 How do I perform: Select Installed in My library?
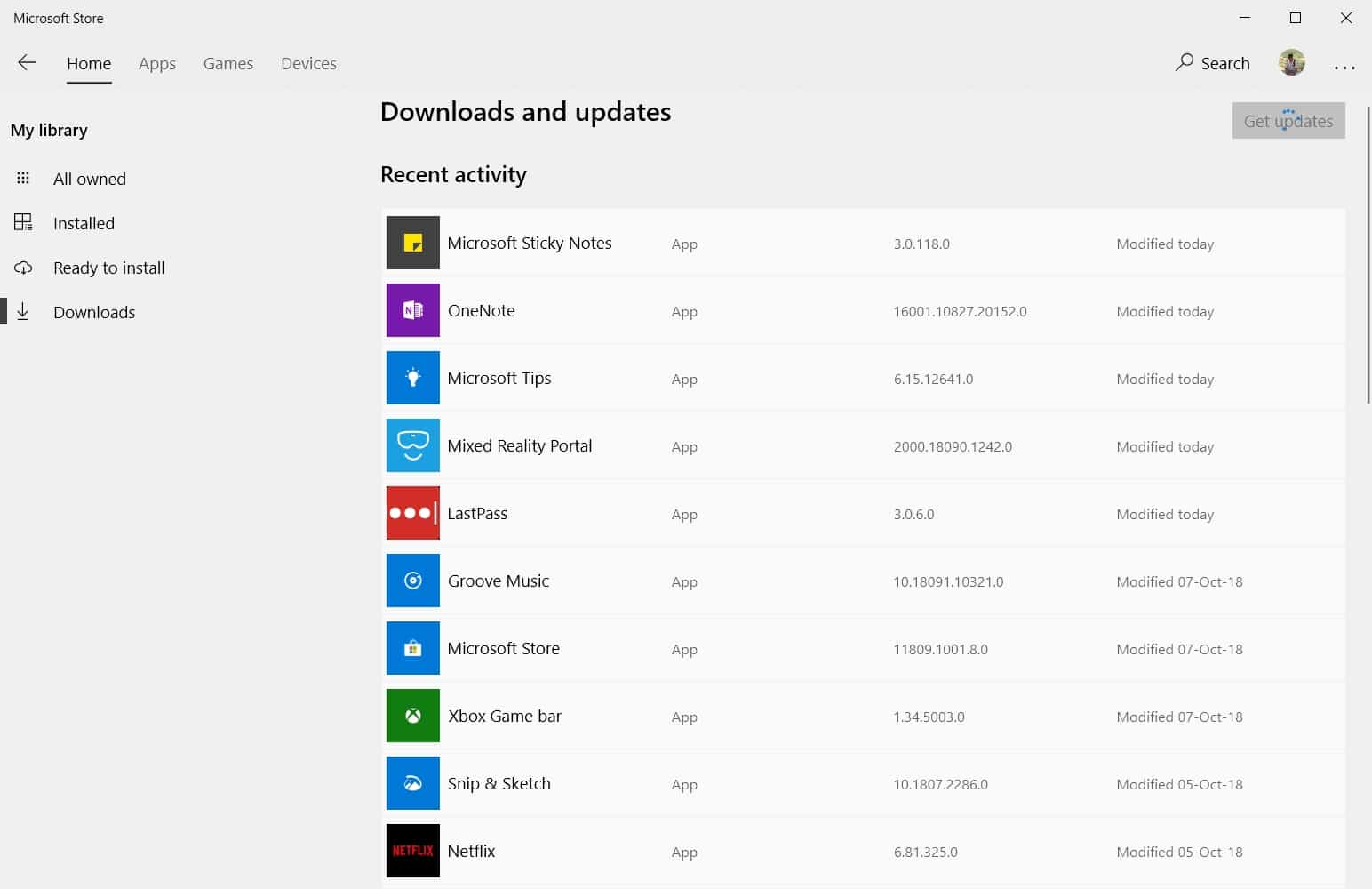pyautogui.click(x=84, y=223)
